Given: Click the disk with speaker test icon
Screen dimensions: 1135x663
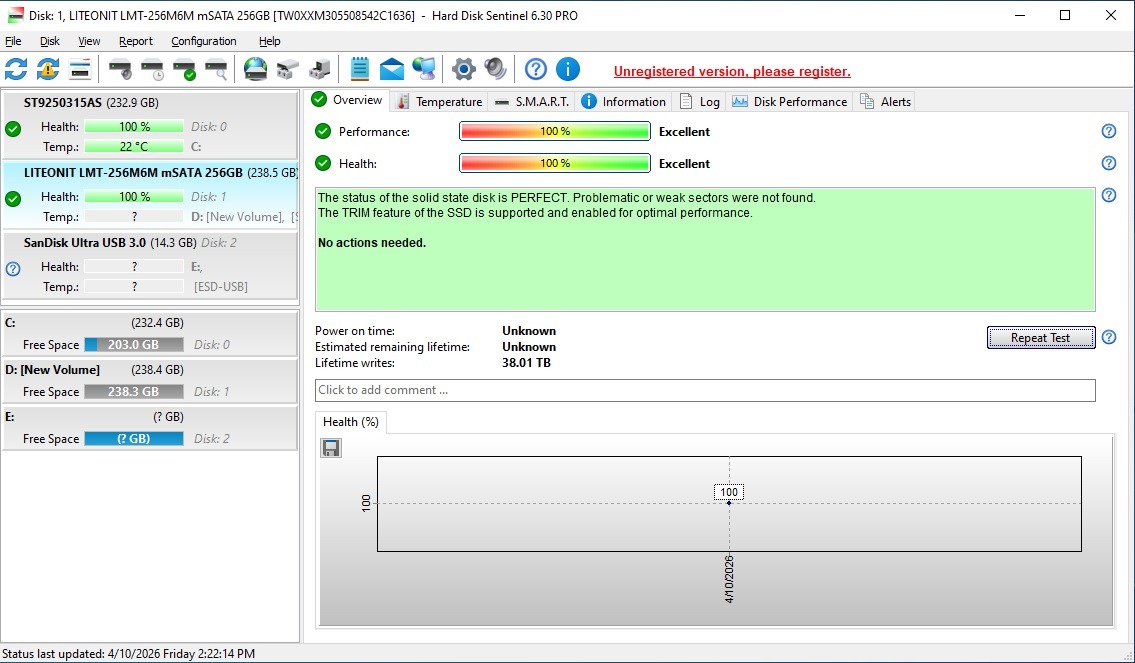Looking at the screenshot, I should 120,69.
